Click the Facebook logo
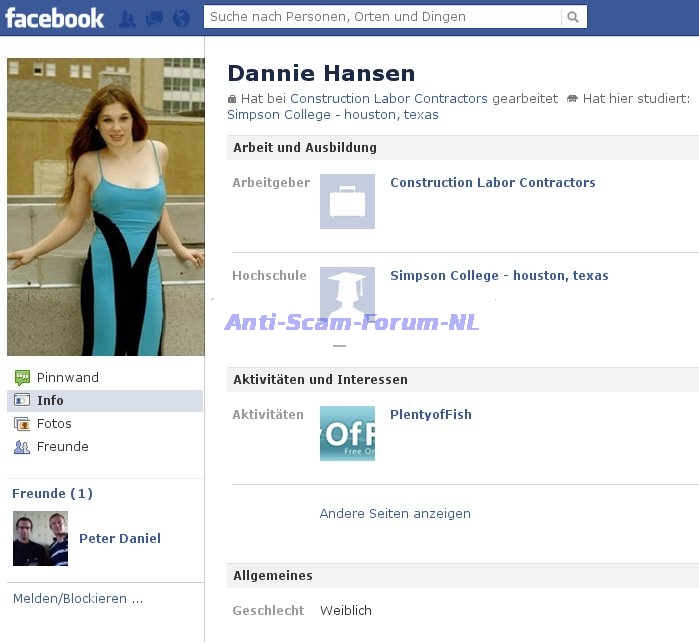The height and width of the screenshot is (642, 699). 54,17
